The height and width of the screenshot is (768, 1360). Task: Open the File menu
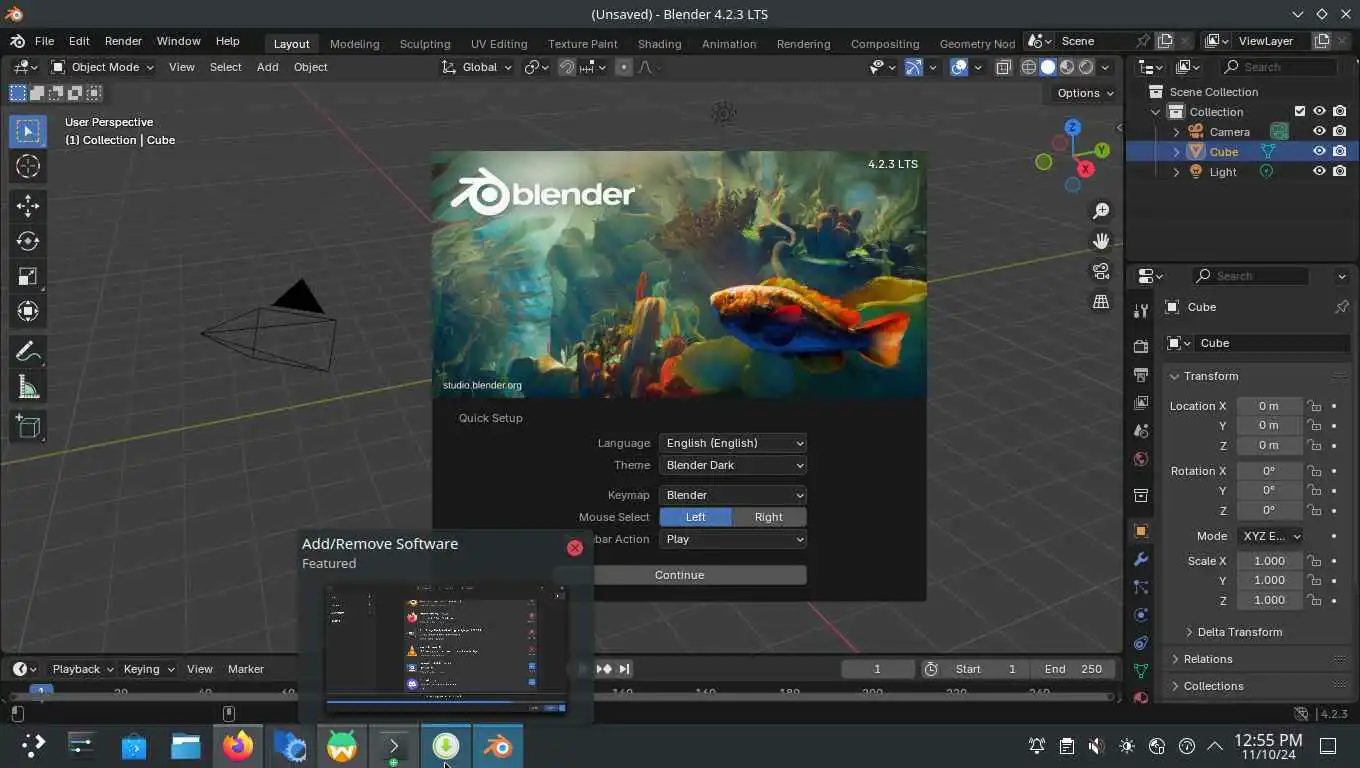(x=45, y=41)
